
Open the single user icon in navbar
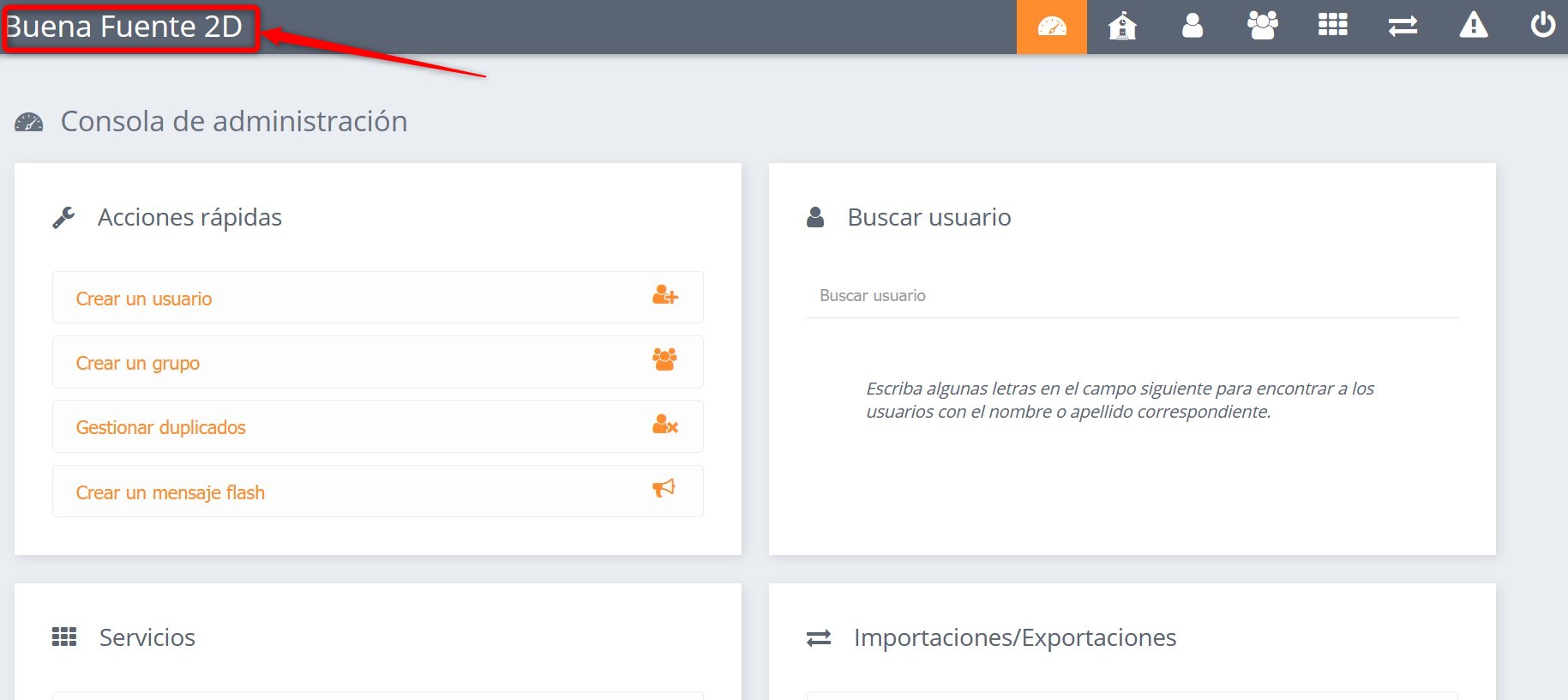pyautogui.click(x=1192, y=27)
